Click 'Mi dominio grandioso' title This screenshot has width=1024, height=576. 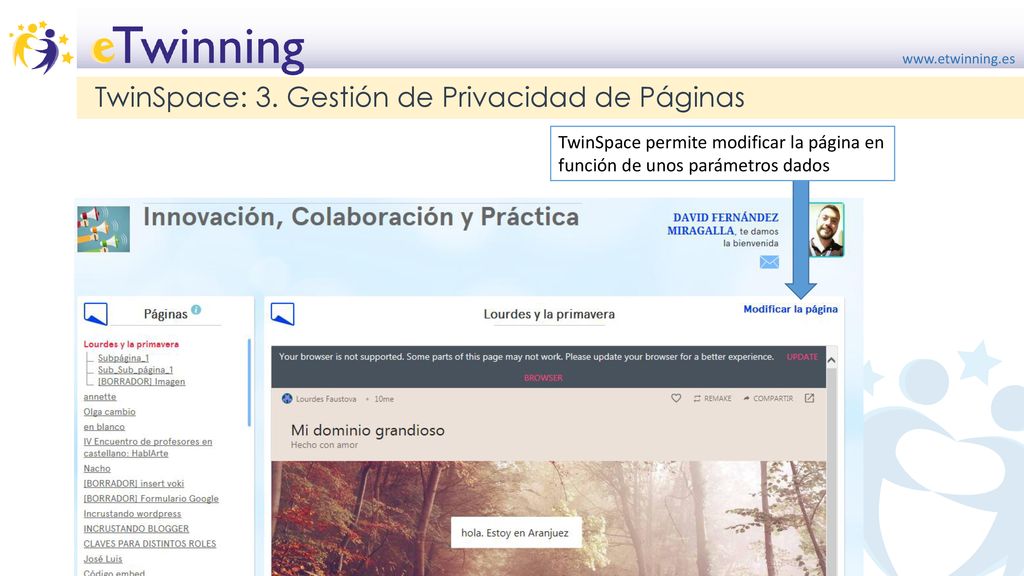coord(368,430)
